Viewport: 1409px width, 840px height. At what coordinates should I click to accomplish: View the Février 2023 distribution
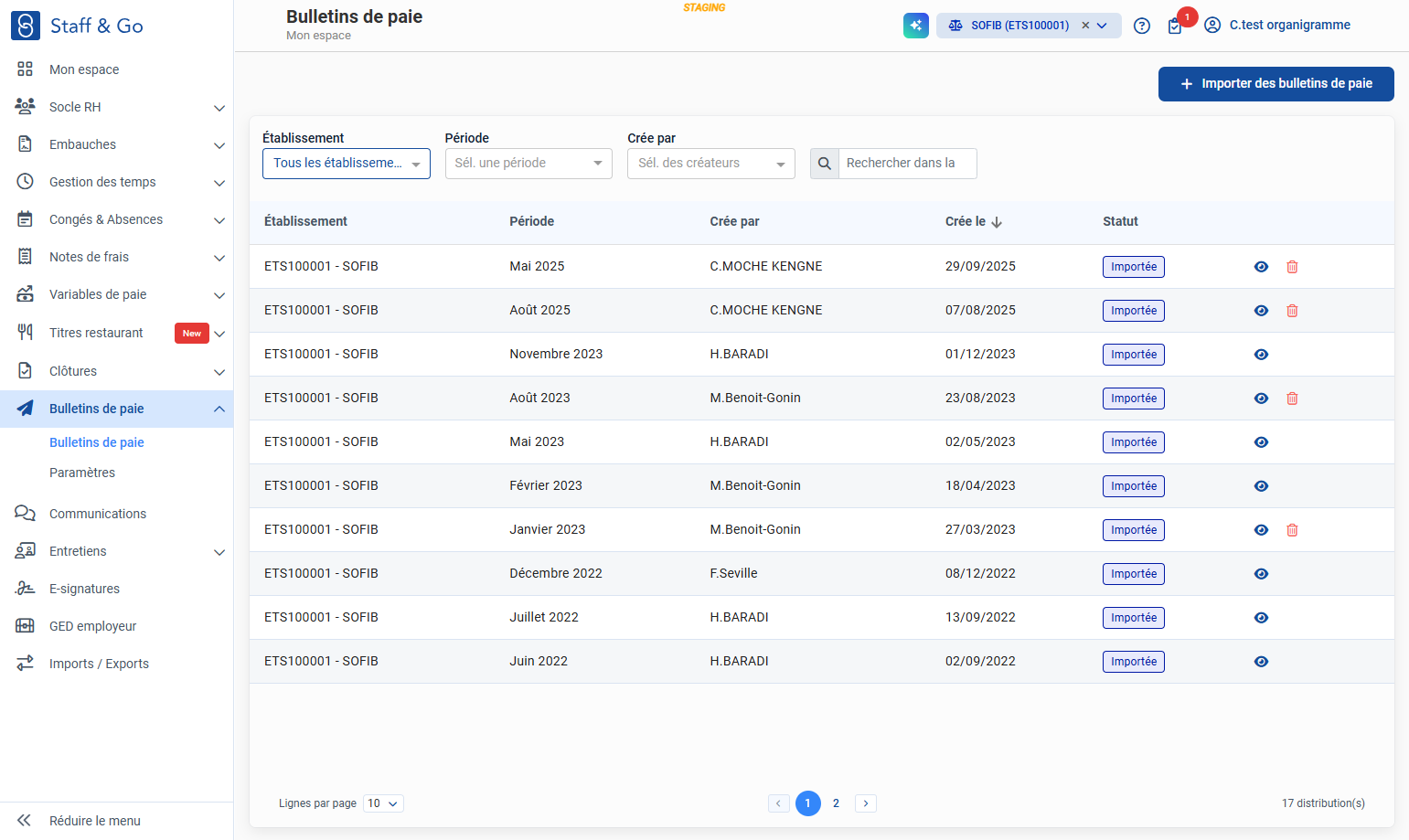[x=1261, y=486]
